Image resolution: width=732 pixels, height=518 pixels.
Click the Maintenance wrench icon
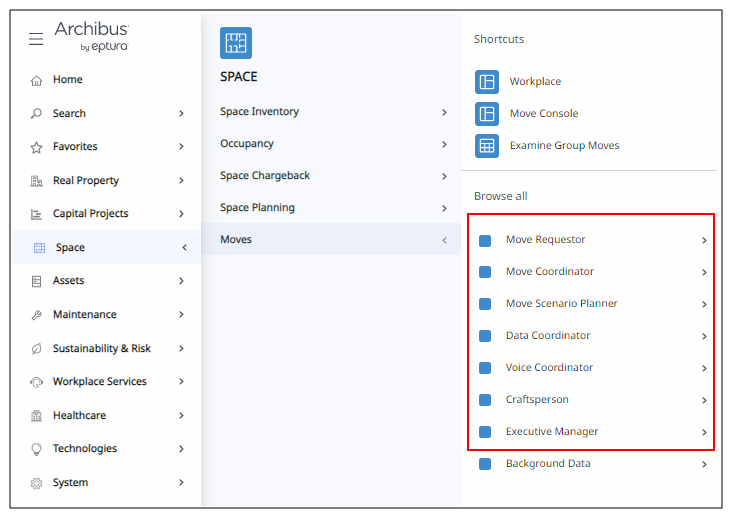(x=36, y=315)
